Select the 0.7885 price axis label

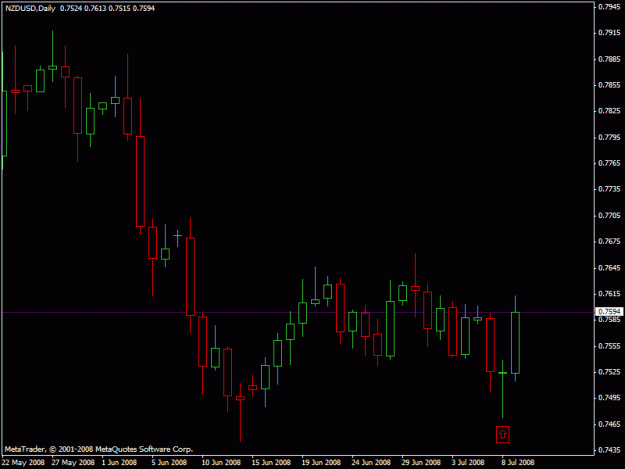(x=609, y=59)
